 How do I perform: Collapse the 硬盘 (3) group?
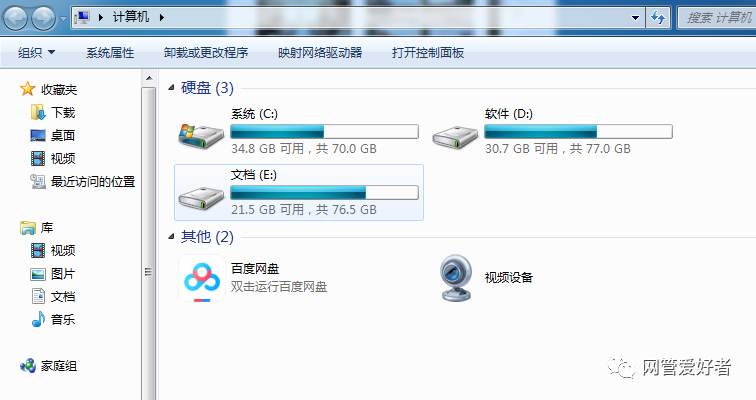pyautogui.click(x=171, y=88)
